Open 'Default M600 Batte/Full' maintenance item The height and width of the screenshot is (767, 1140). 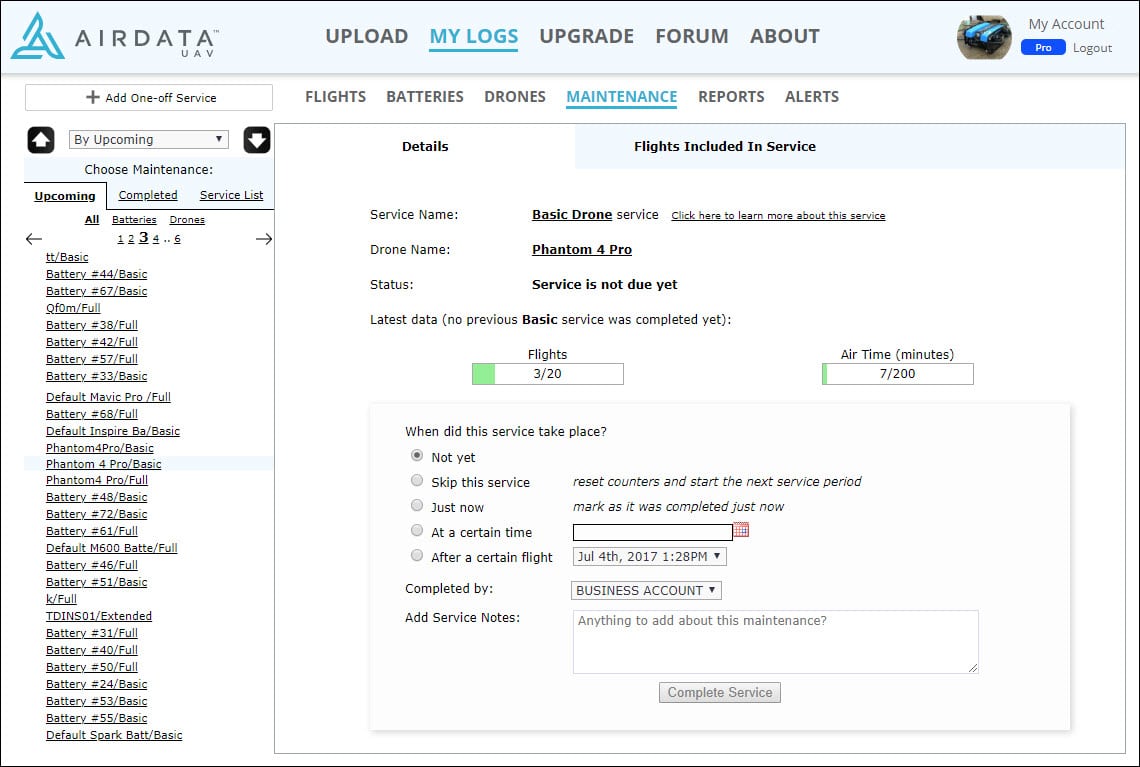point(111,548)
